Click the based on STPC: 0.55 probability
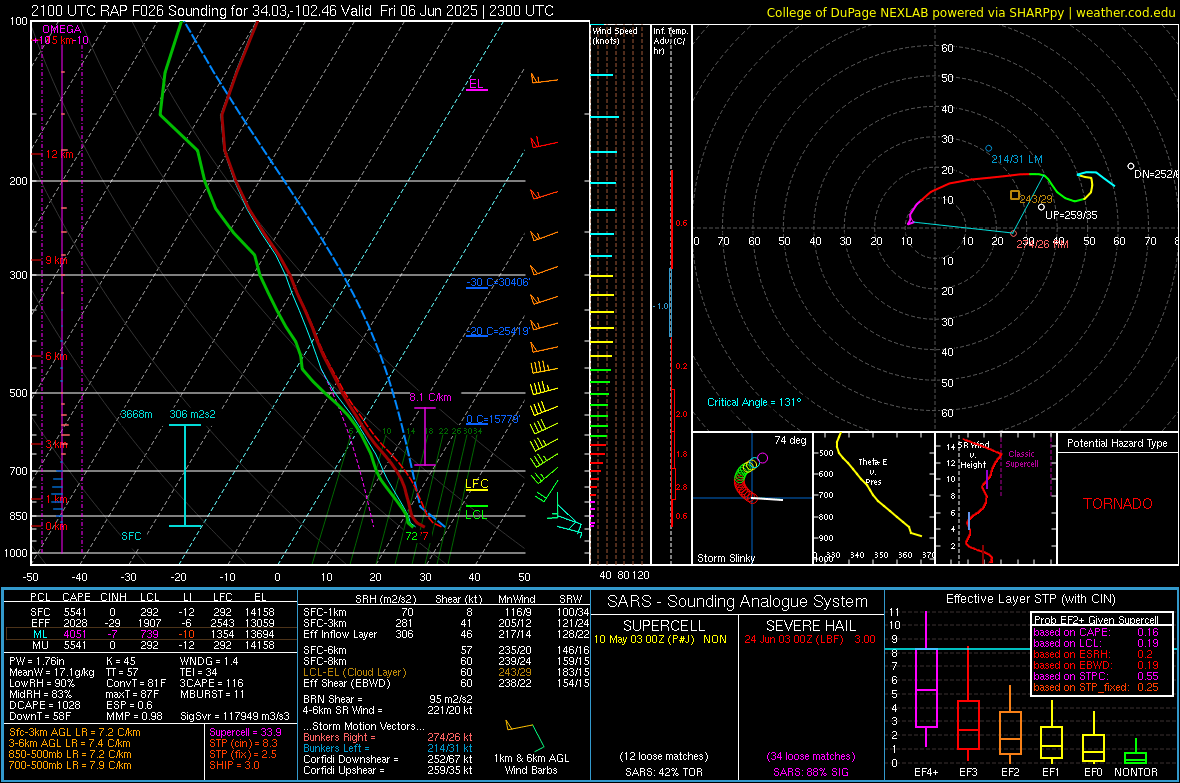 point(1096,676)
